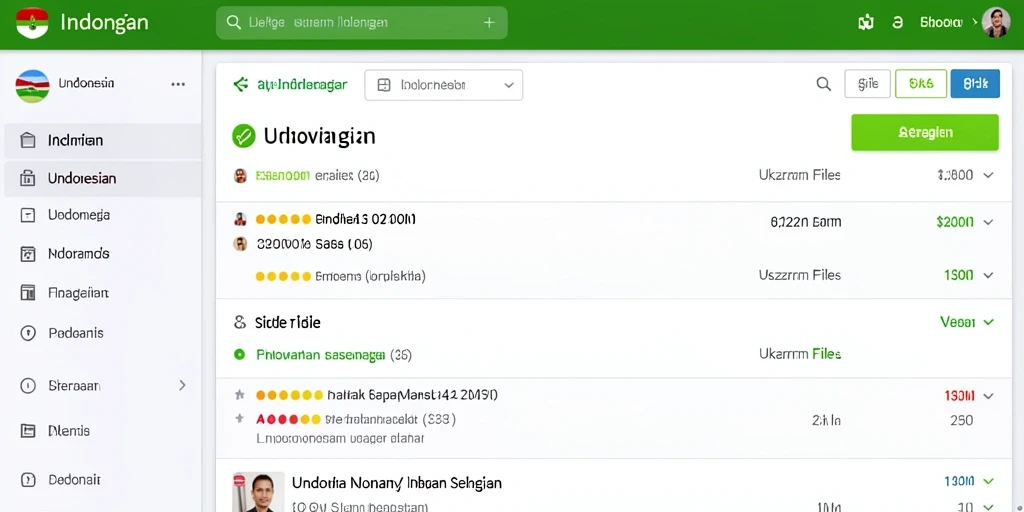Click the Undoresian sidebar icon
Viewport: 1024px width, 512px height.
(x=27, y=178)
